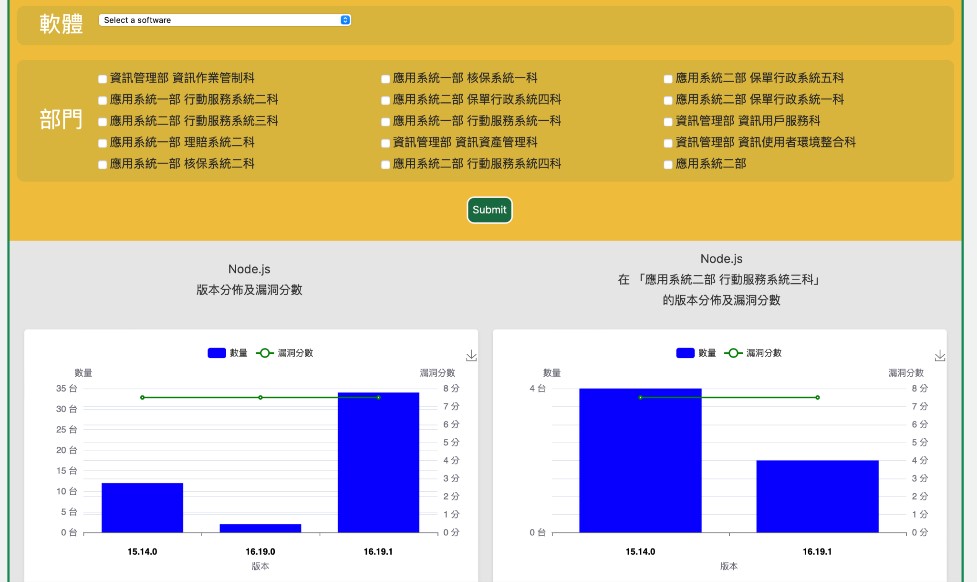Check the standalone 應用系統二部 checkbox
Viewport: 977px width, 582px height.
(x=668, y=165)
